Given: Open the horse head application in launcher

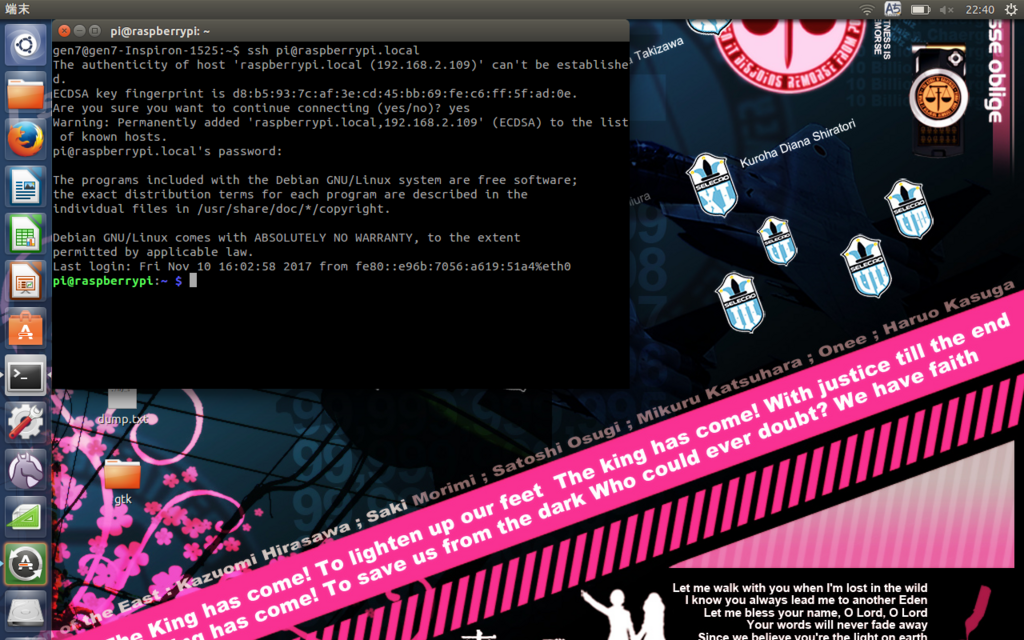Looking at the screenshot, I should (x=25, y=469).
